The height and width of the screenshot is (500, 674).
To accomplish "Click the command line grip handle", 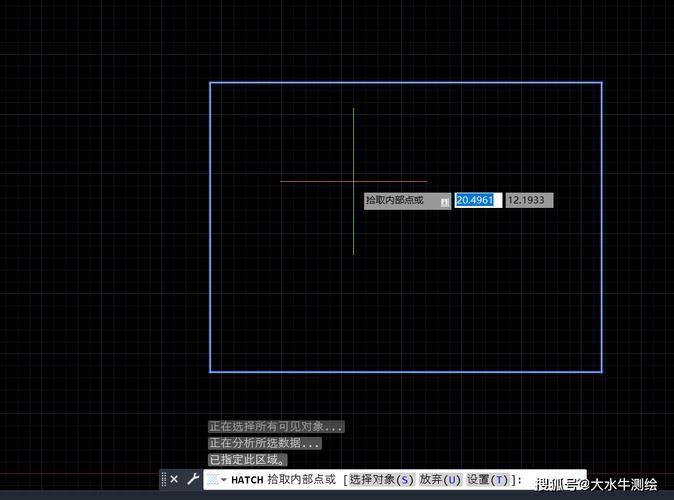I will [x=163, y=480].
